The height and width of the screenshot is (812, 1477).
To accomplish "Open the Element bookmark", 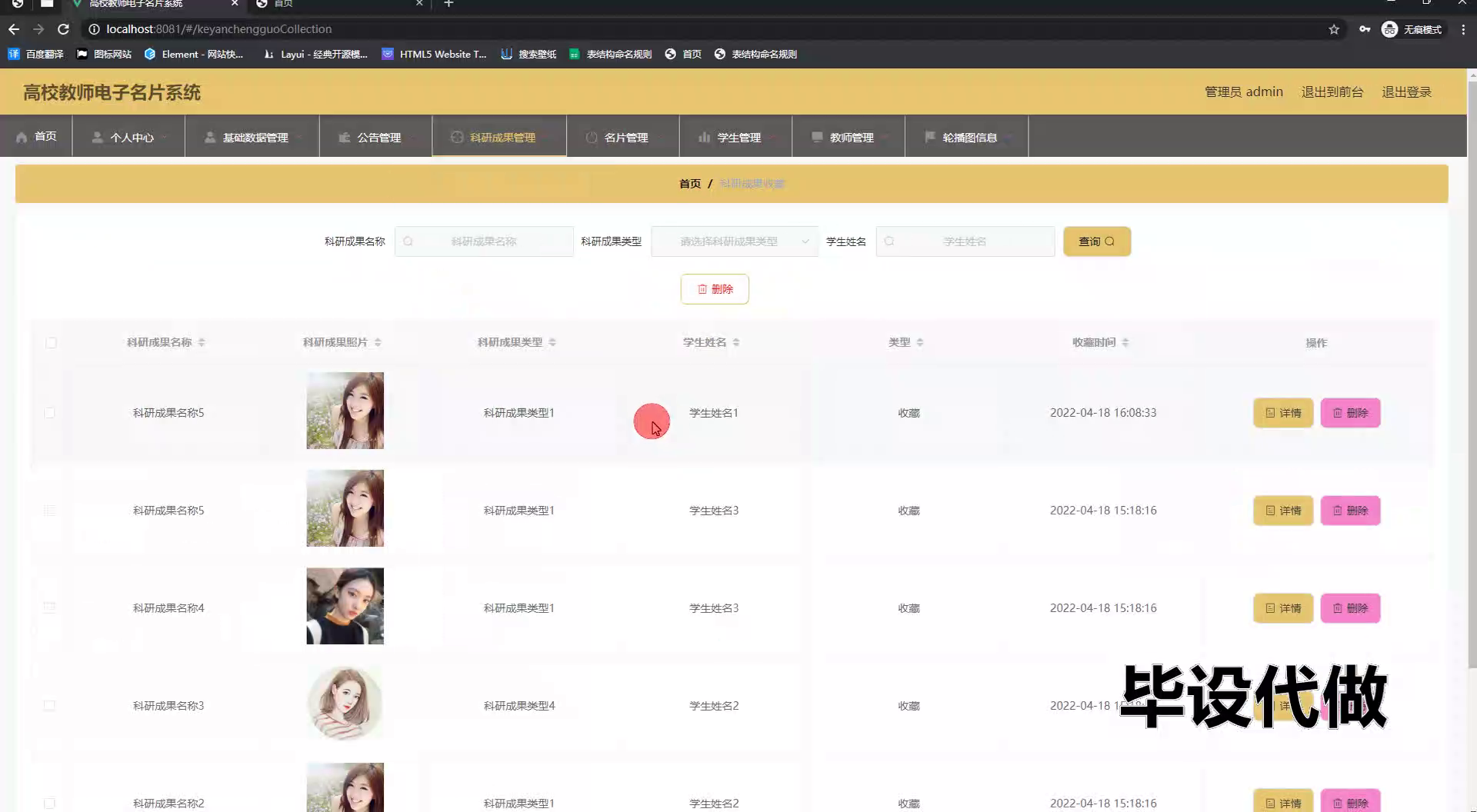I will click(x=194, y=54).
